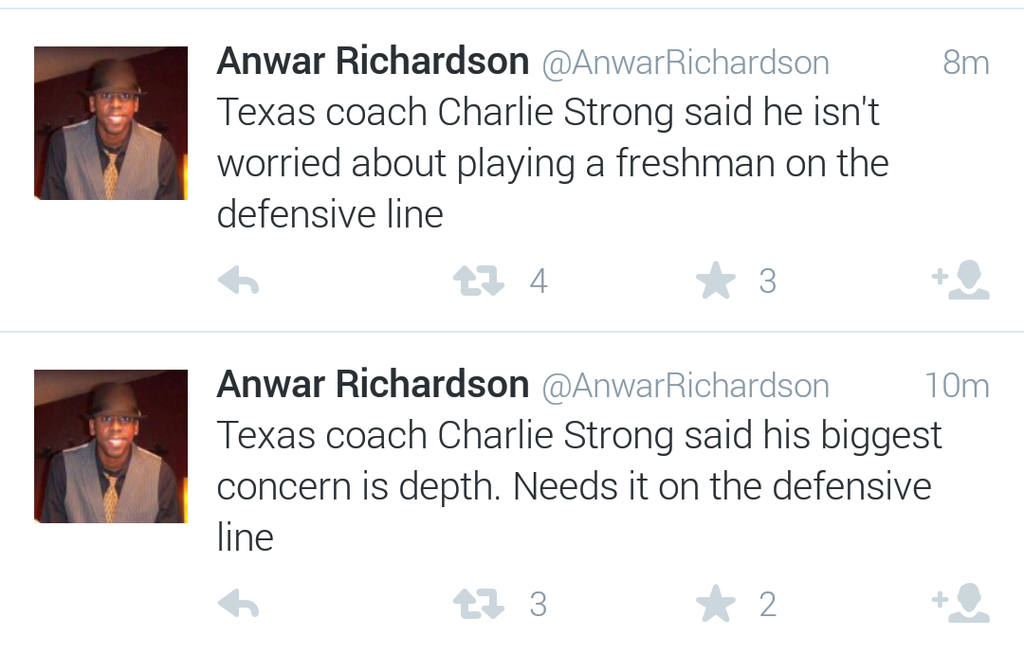The height and width of the screenshot is (654, 1024).
Task: Tap the @AnwarRichardson handle in the bottom tweet
Action: [x=685, y=386]
